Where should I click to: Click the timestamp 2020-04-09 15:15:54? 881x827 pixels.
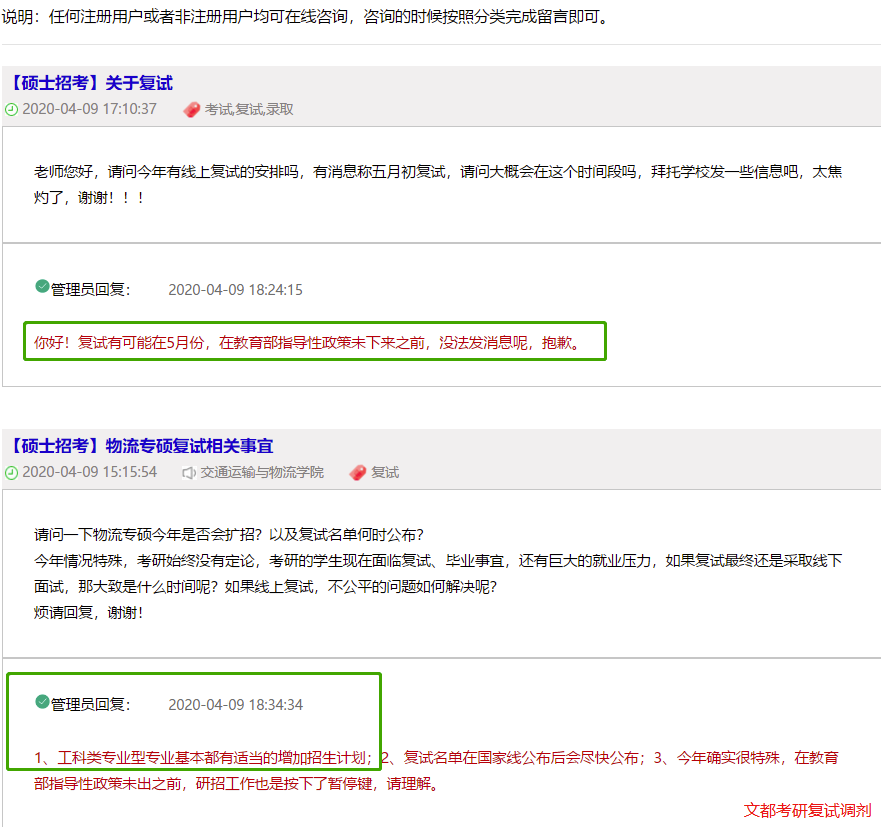(x=89, y=472)
